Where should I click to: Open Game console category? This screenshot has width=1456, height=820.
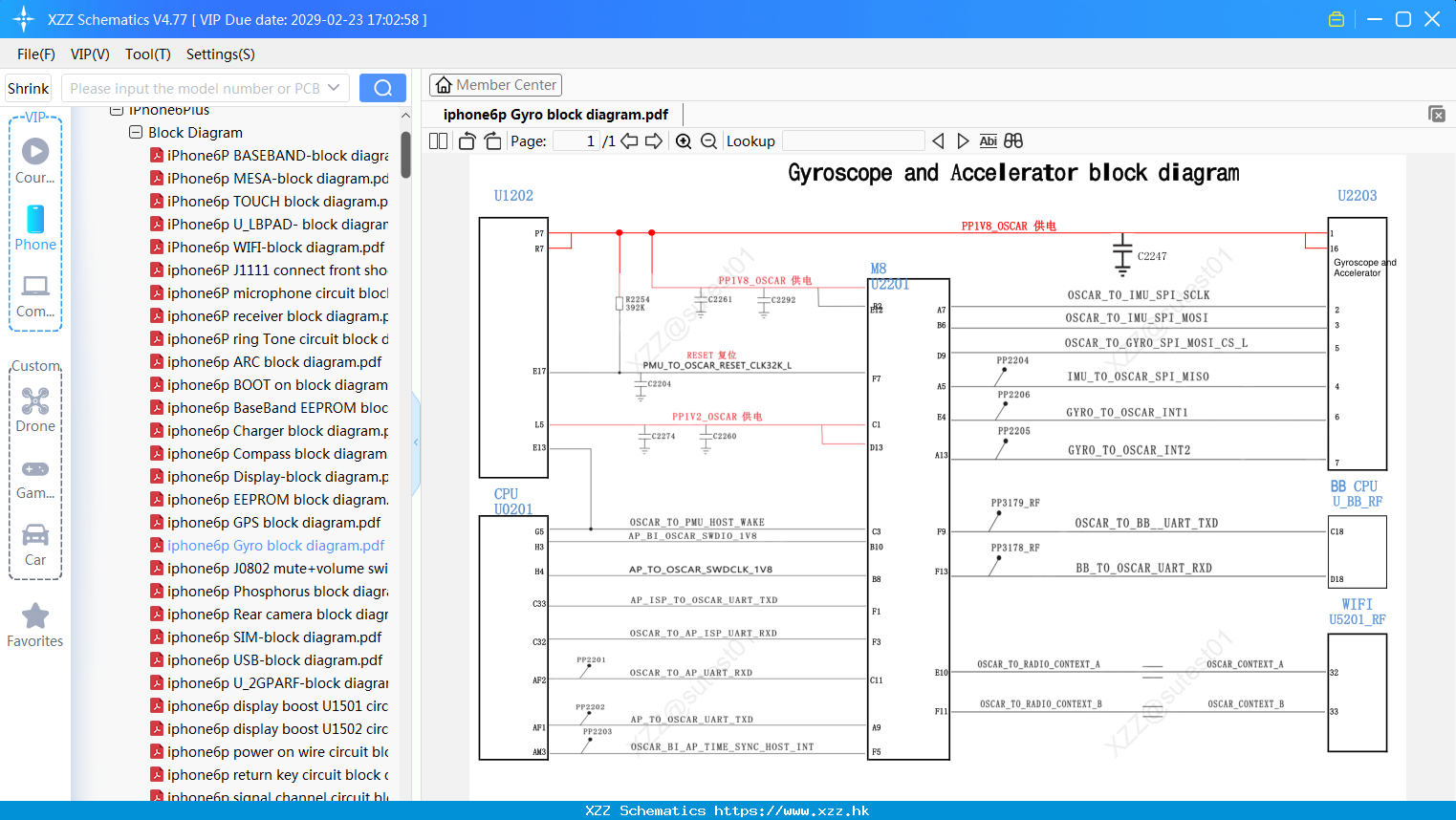click(35, 480)
